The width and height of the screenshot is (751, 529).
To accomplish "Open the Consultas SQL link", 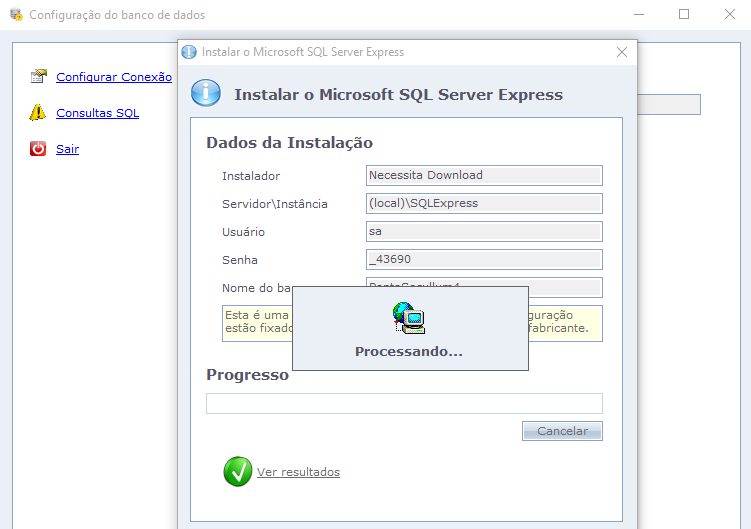I will point(98,113).
